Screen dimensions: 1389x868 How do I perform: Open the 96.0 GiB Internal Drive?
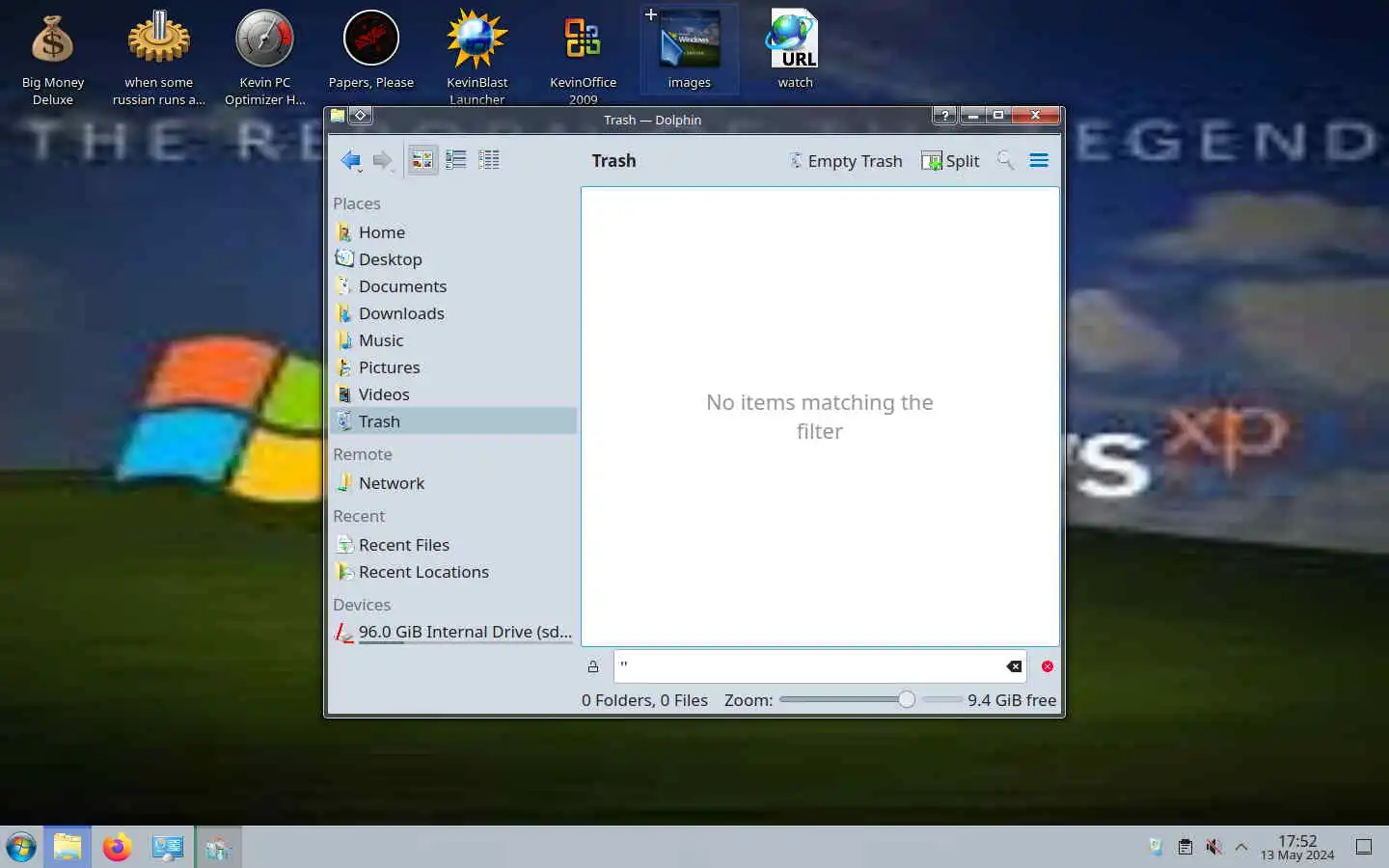tap(453, 633)
